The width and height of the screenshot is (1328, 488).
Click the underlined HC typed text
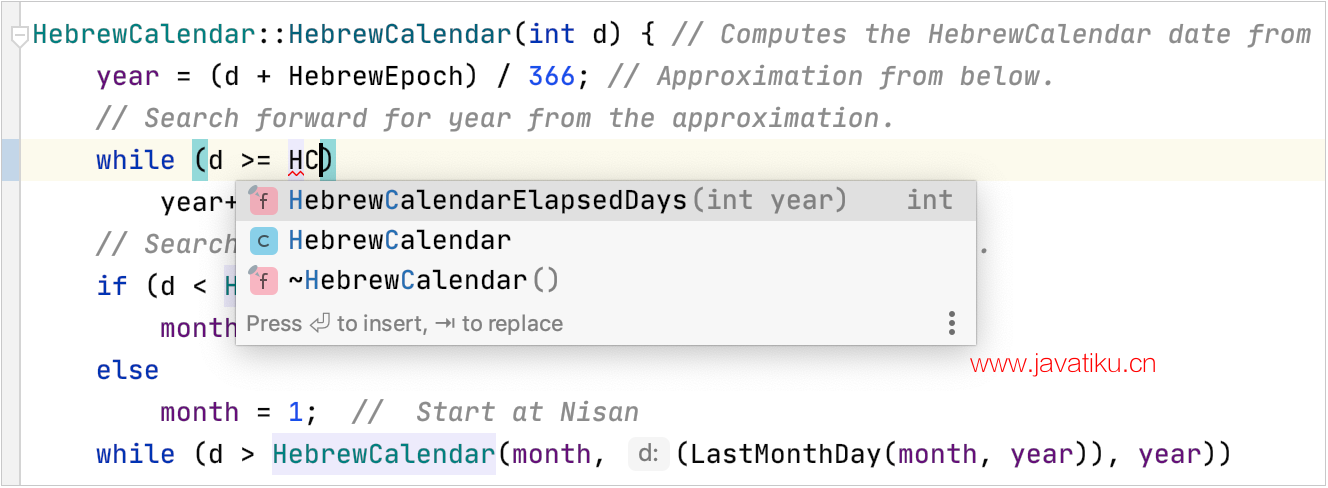coord(304,161)
